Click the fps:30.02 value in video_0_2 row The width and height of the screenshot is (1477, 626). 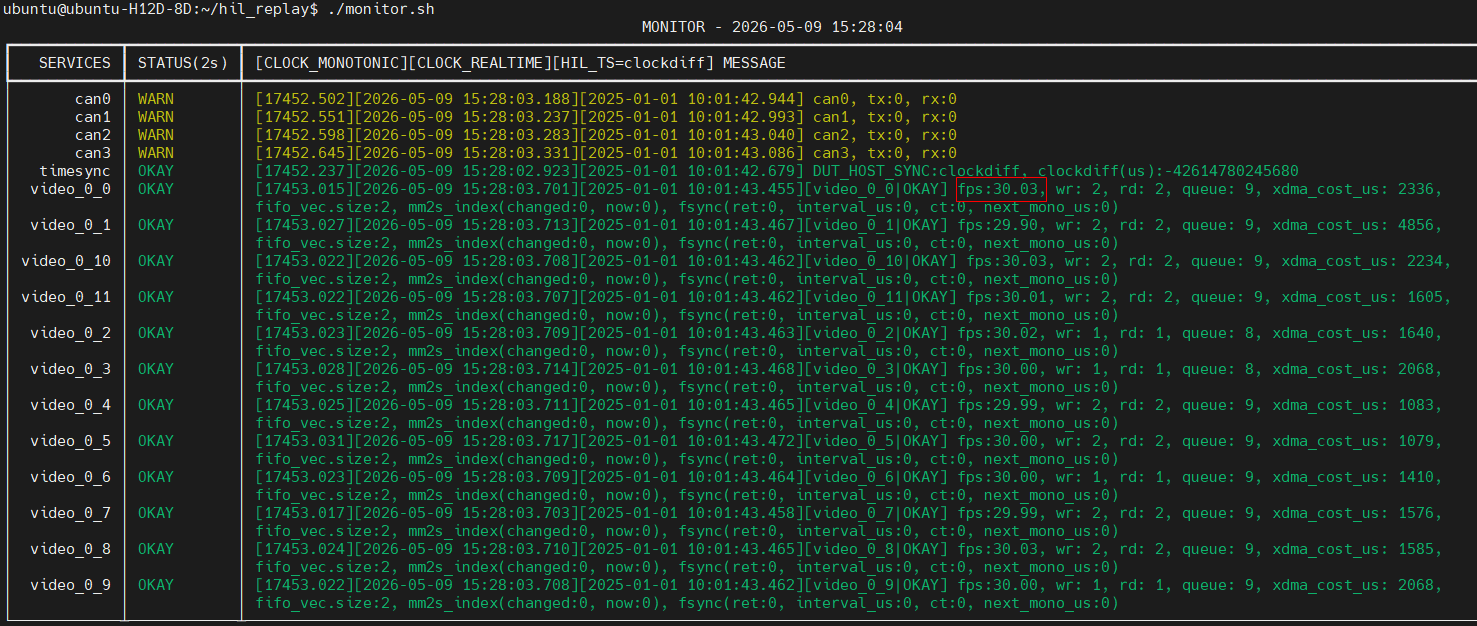coord(1000,333)
